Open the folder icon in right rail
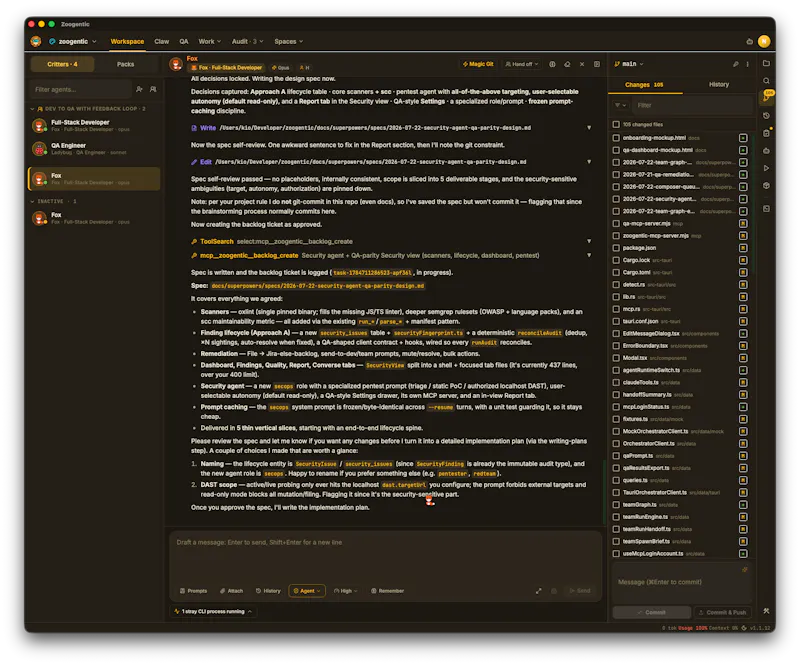 pyautogui.click(x=766, y=63)
